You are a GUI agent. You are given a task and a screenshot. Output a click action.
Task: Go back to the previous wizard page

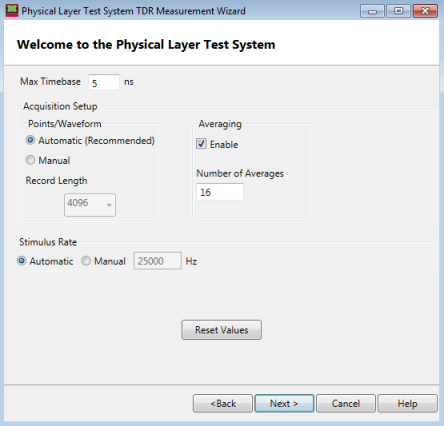pos(223,403)
